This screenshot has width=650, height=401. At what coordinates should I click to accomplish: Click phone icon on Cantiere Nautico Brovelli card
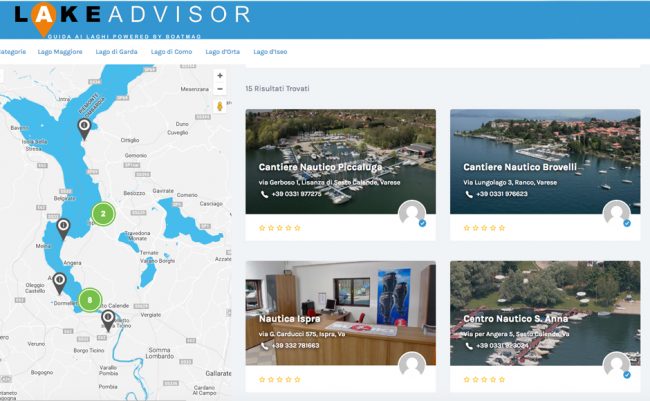[469, 194]
